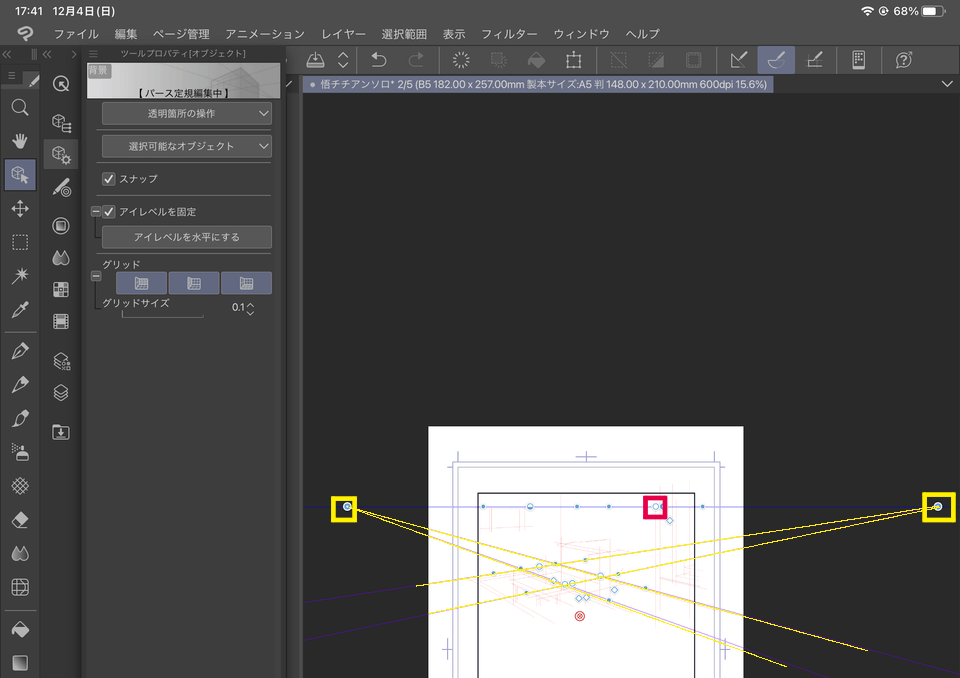The height and width of the screenshot is (678, 960).
Task: Uncheck アイレベルを固定
Action: point(108,211)
